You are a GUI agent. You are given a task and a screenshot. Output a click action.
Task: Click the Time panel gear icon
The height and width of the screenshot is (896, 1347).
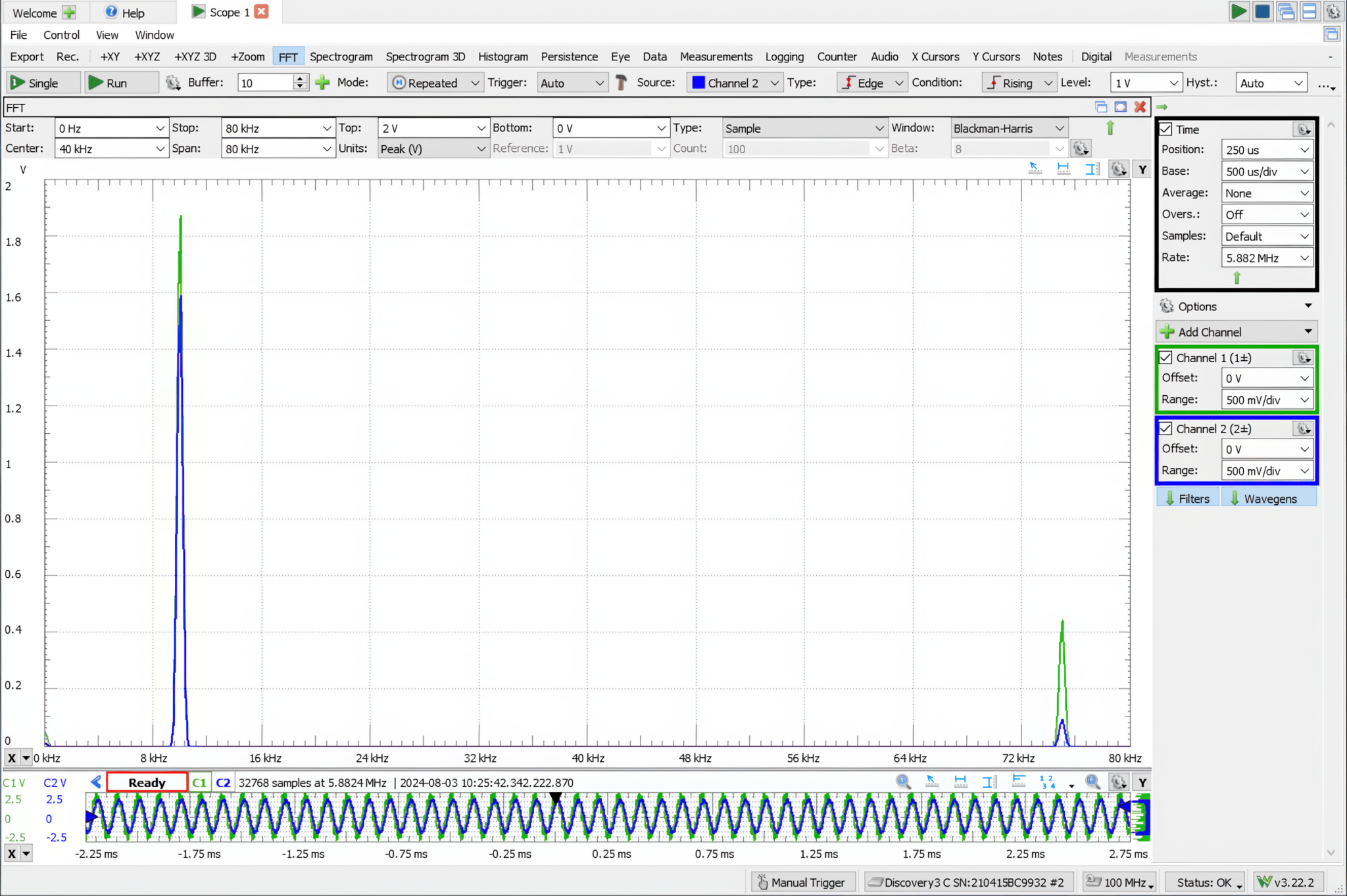point(1303,130)
